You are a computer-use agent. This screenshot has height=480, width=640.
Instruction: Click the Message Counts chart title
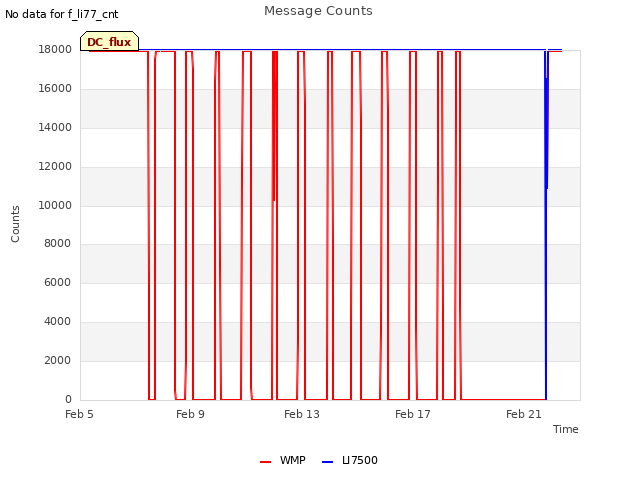click(x=318, y=11)
